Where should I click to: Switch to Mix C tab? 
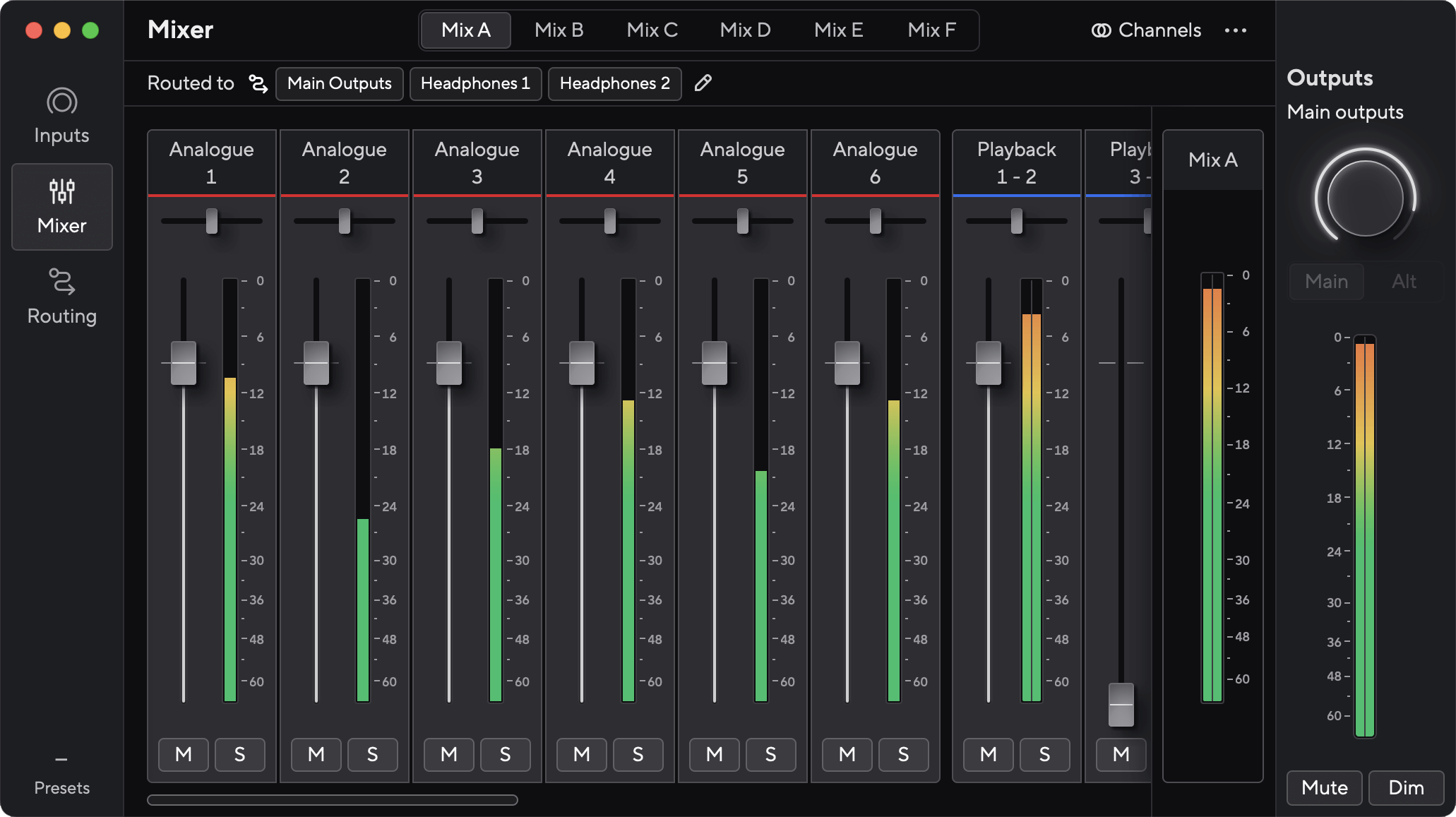tap(652, 30)
